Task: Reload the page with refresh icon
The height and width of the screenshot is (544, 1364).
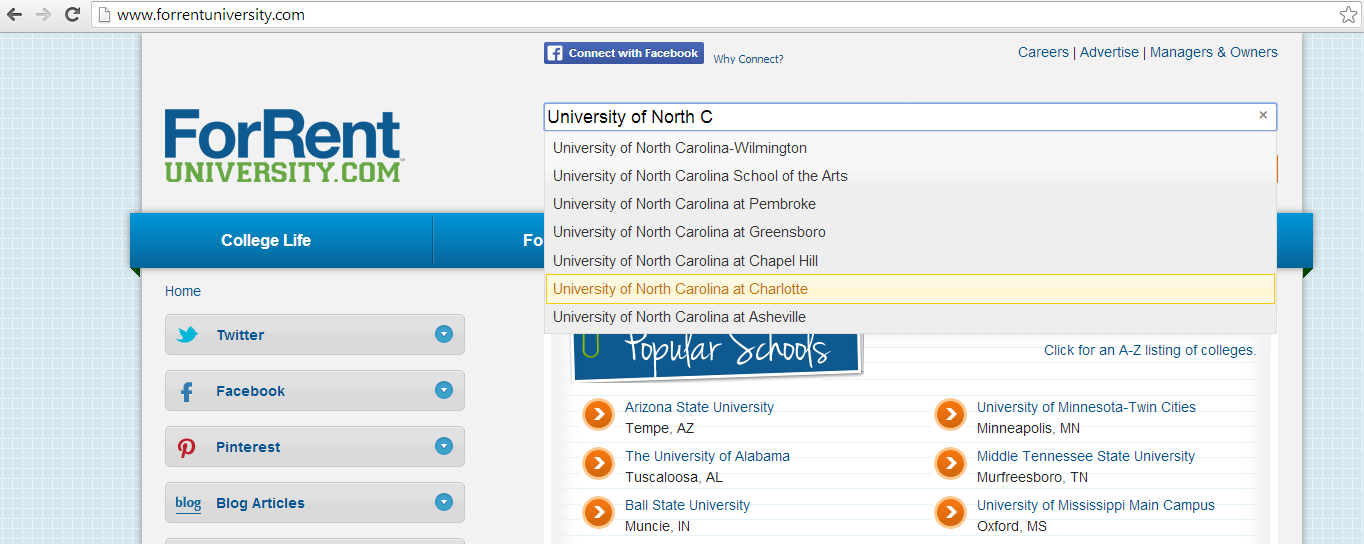Action: [x=72, y=15]
